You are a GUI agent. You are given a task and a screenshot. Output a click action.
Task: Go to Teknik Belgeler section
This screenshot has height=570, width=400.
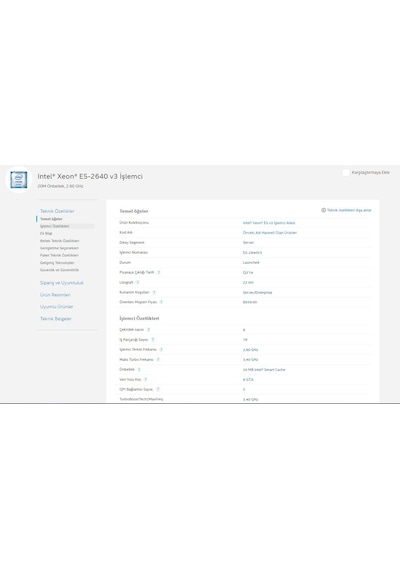coord(56,319)
